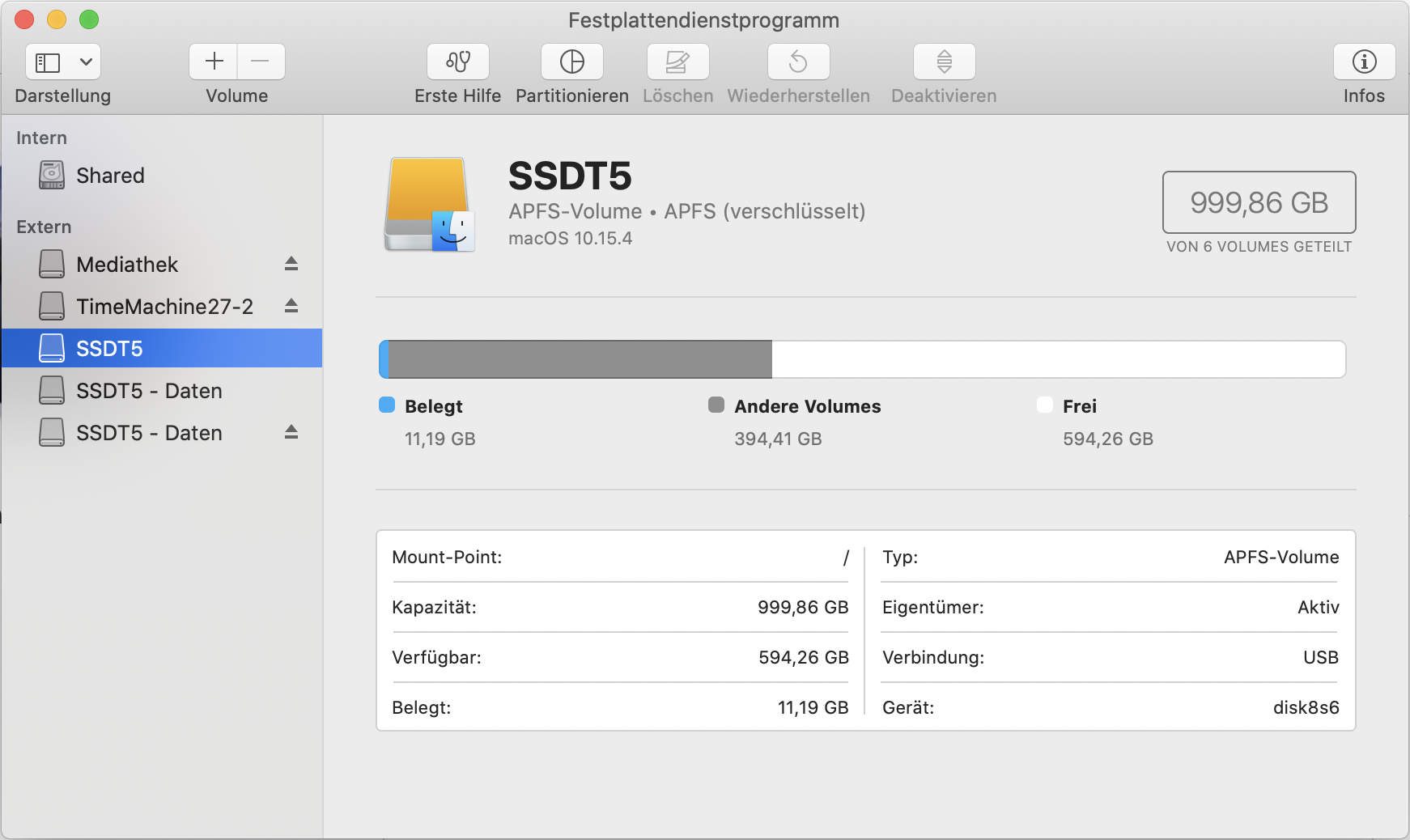Screen dimensions: 1410x840
Task: Eject the Mediathek disk
Action: pyautogui.click(x=291, y=264)
